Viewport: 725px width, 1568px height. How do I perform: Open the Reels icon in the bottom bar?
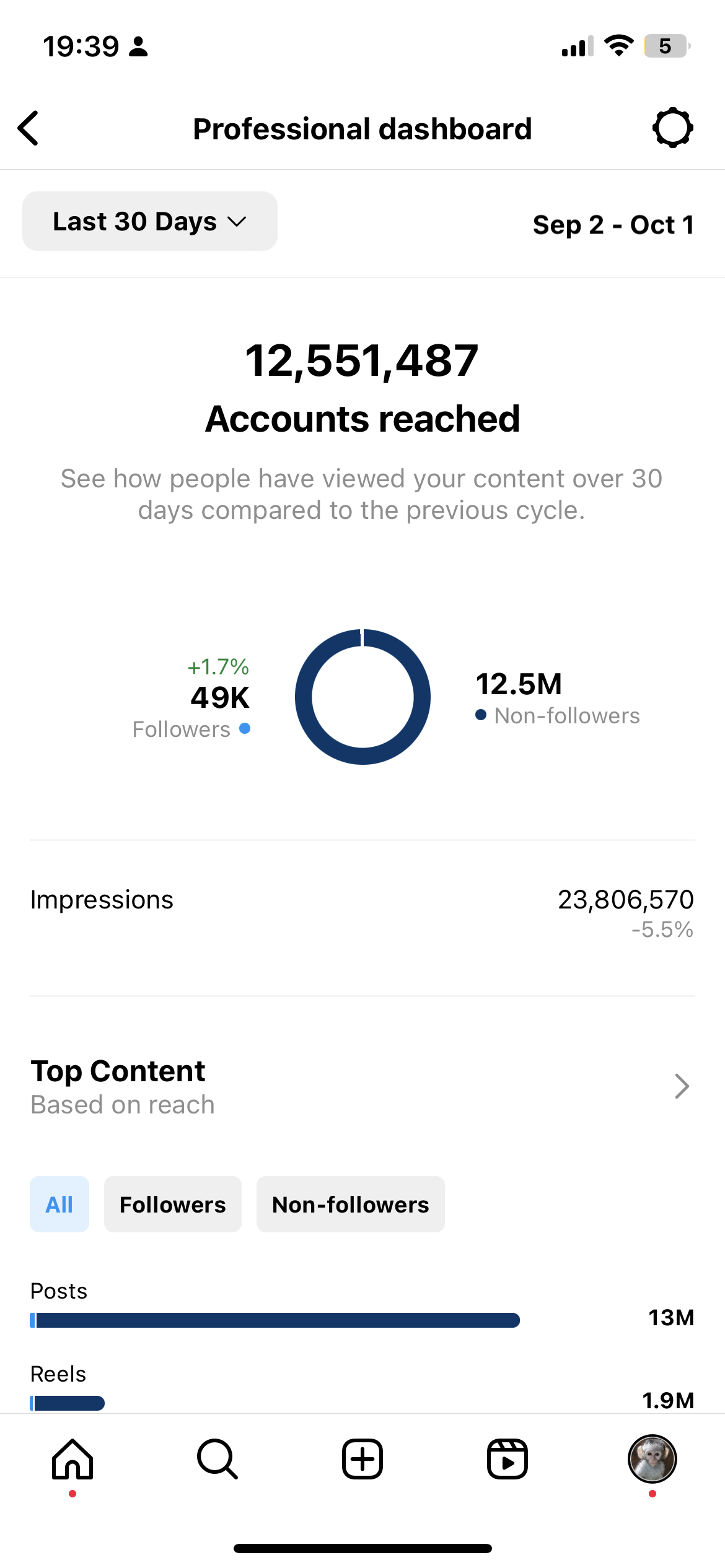507,1459
